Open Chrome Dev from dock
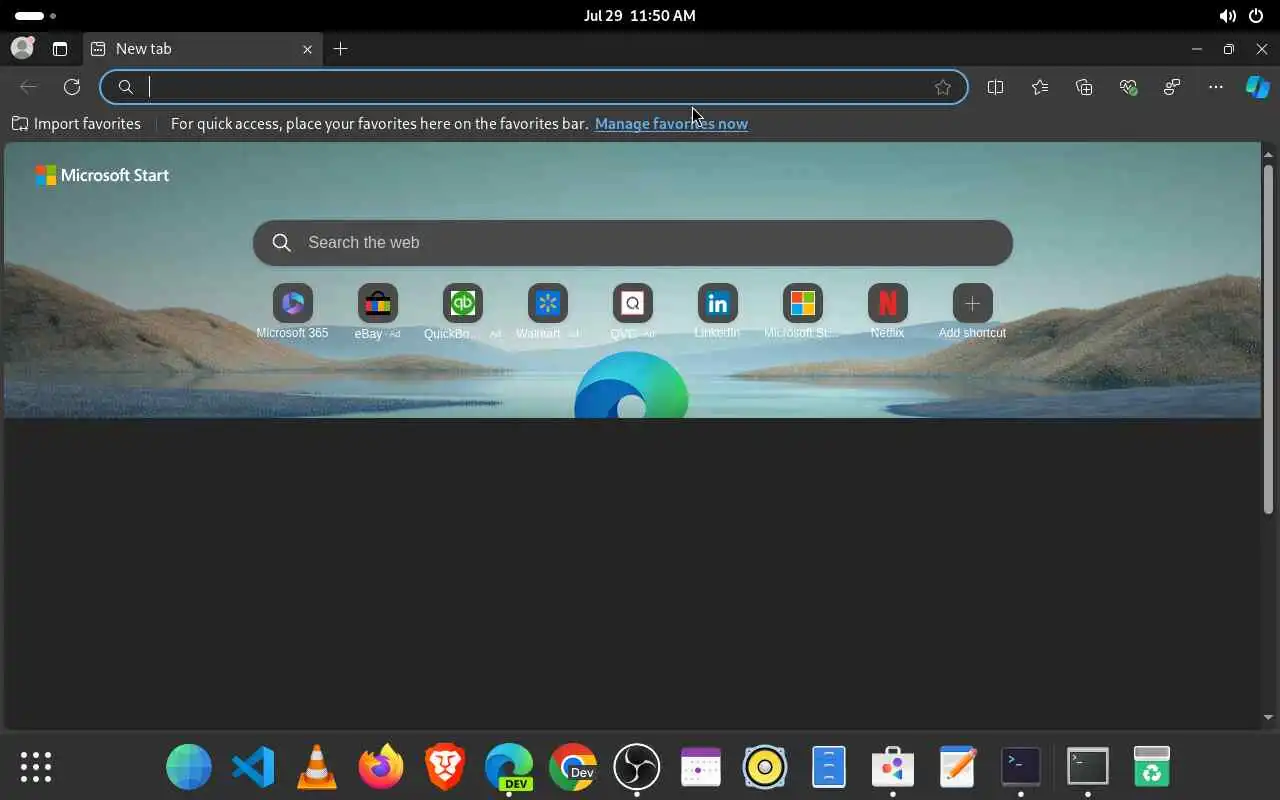This screenshot has width=1280, height=800. [x=573, y=767]
